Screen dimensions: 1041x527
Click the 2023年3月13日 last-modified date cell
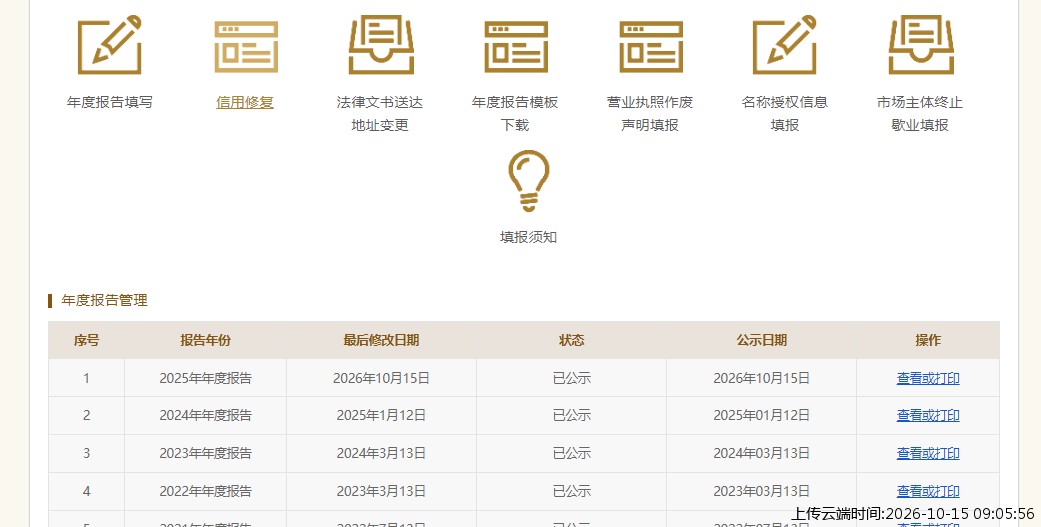381,491
